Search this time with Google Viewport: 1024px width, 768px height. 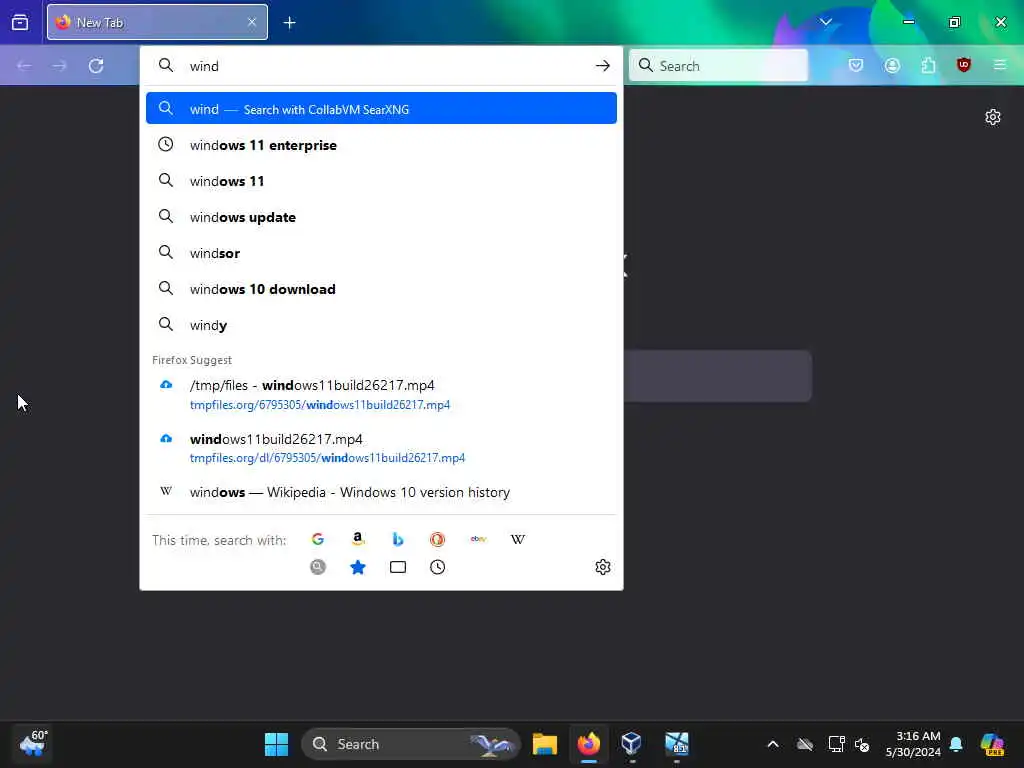coord(318,539)
